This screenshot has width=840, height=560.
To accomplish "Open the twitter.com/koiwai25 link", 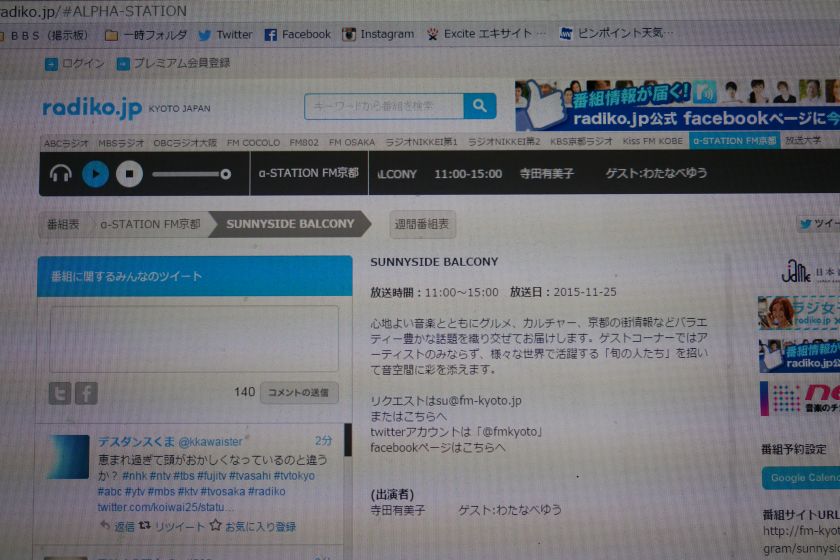I will tap(165, 507).
